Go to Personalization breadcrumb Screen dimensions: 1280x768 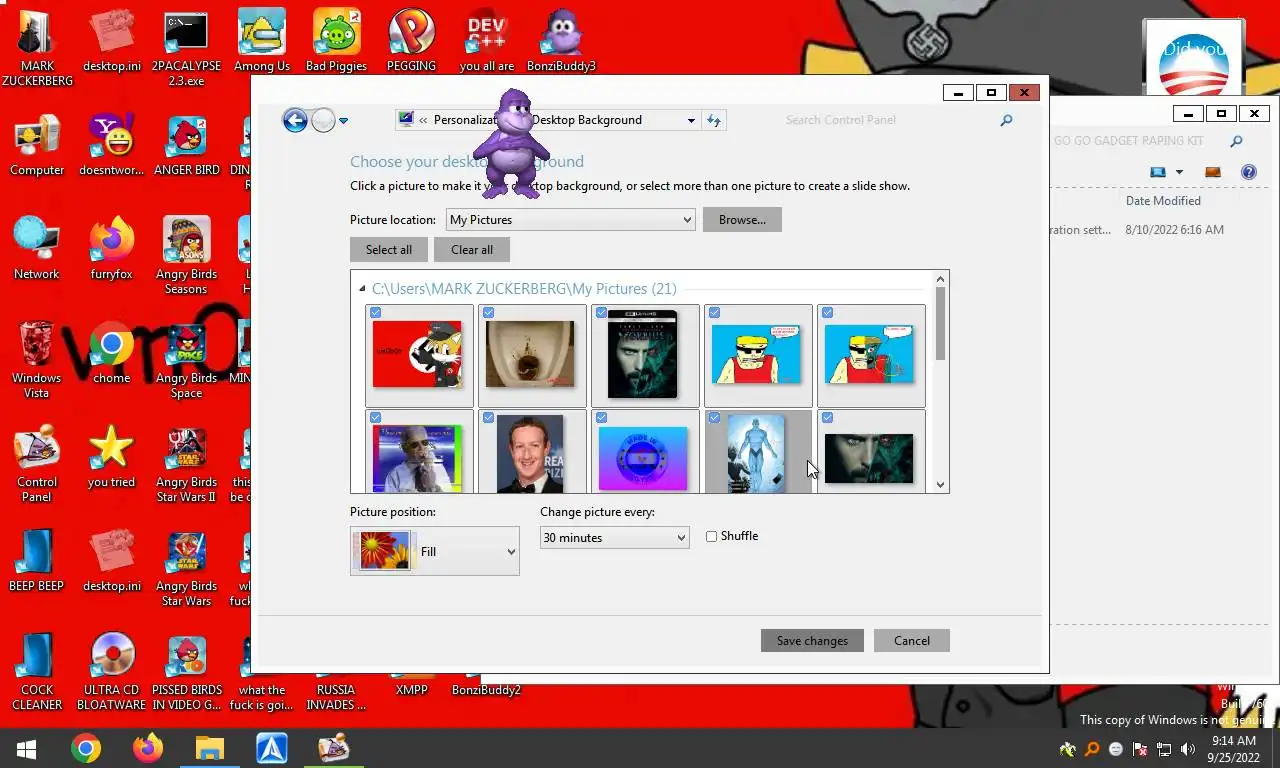tap(465, 120)
